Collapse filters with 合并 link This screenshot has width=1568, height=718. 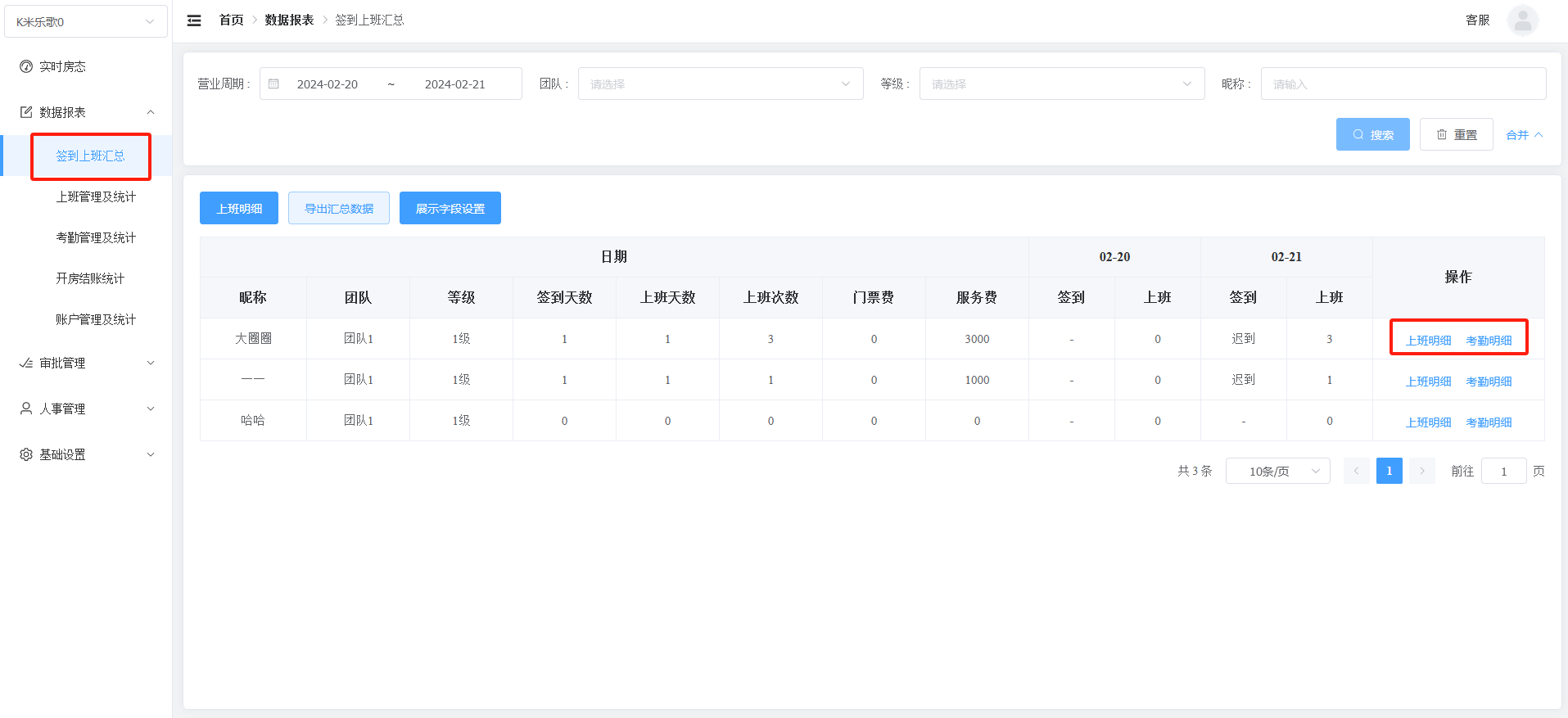point(1524,135)
